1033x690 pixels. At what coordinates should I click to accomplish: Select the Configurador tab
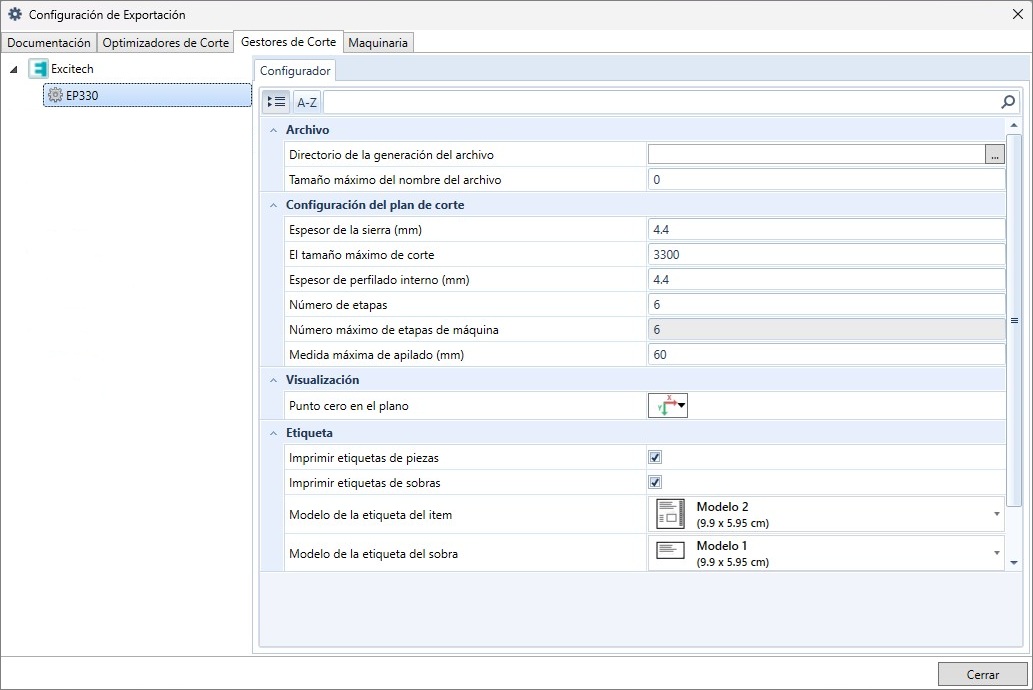pos(295,71)
